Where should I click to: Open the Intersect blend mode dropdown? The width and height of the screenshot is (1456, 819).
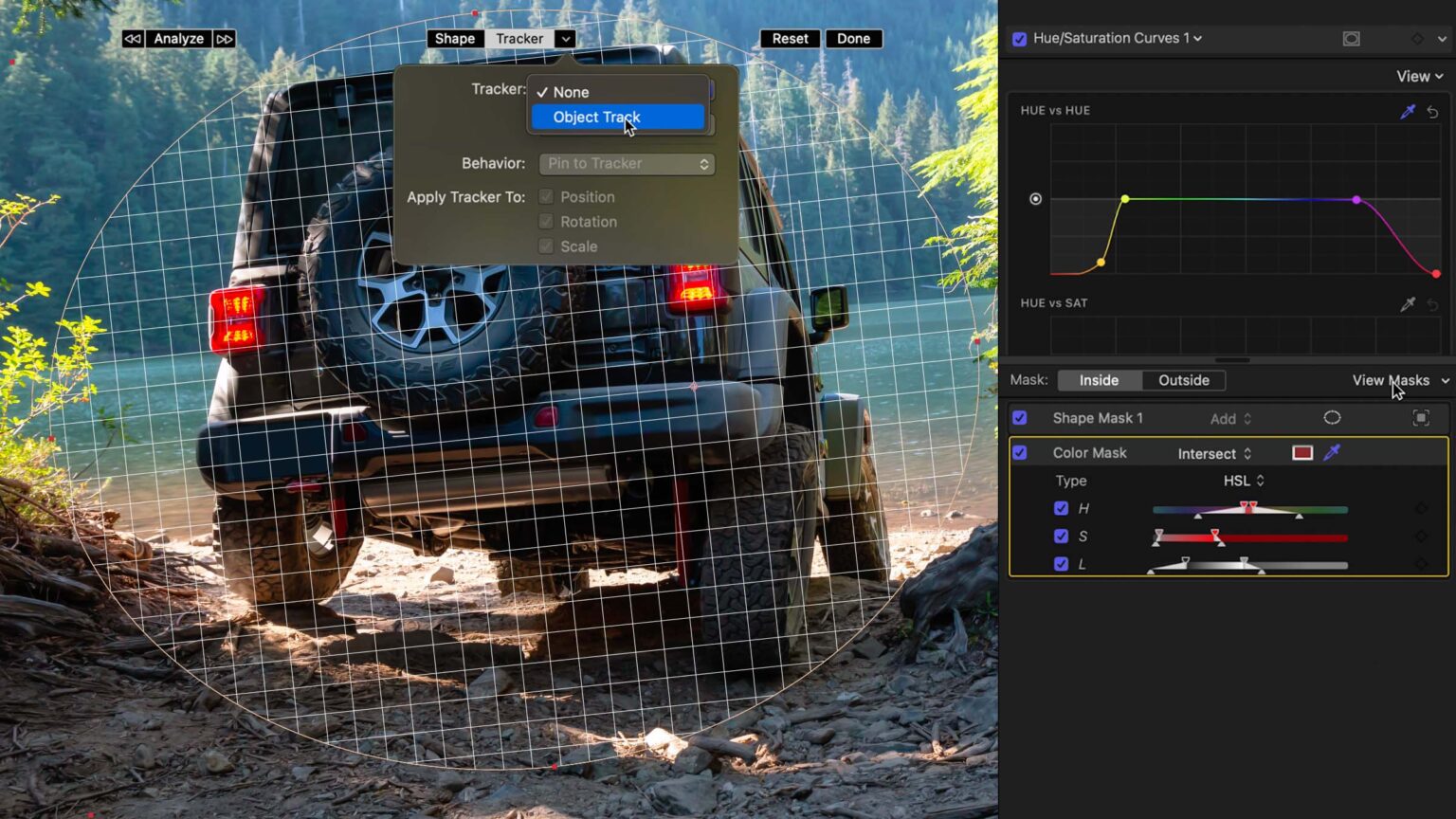(x=1213, y=453)
